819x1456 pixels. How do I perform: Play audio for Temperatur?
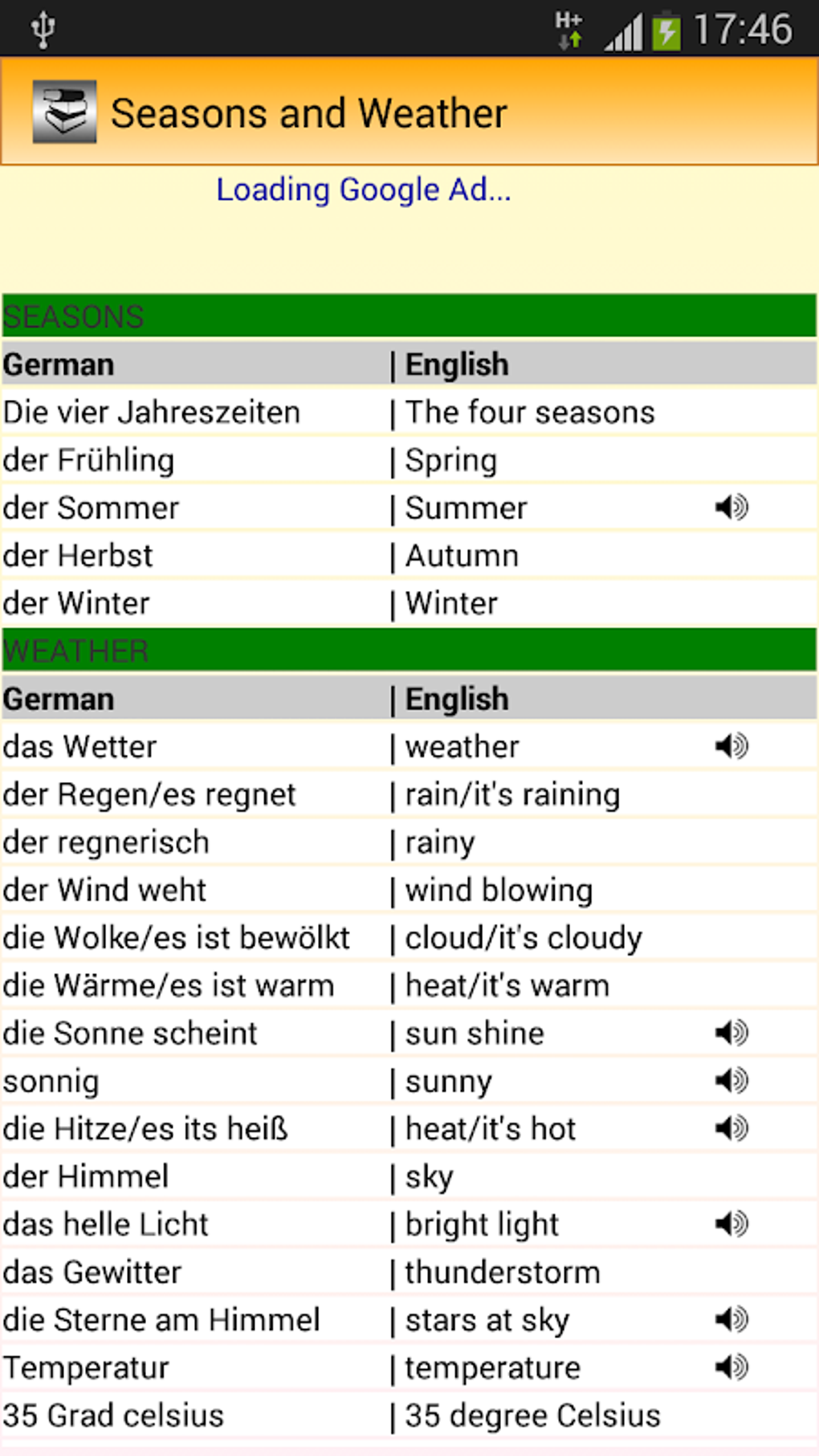731,1366
